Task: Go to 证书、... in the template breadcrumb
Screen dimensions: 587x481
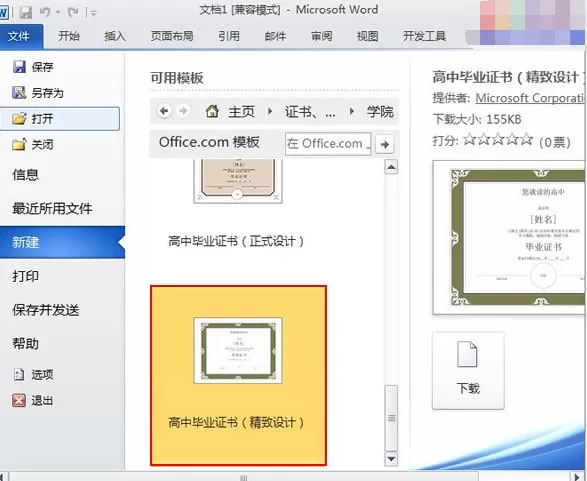Action: (x=310, y=112)
